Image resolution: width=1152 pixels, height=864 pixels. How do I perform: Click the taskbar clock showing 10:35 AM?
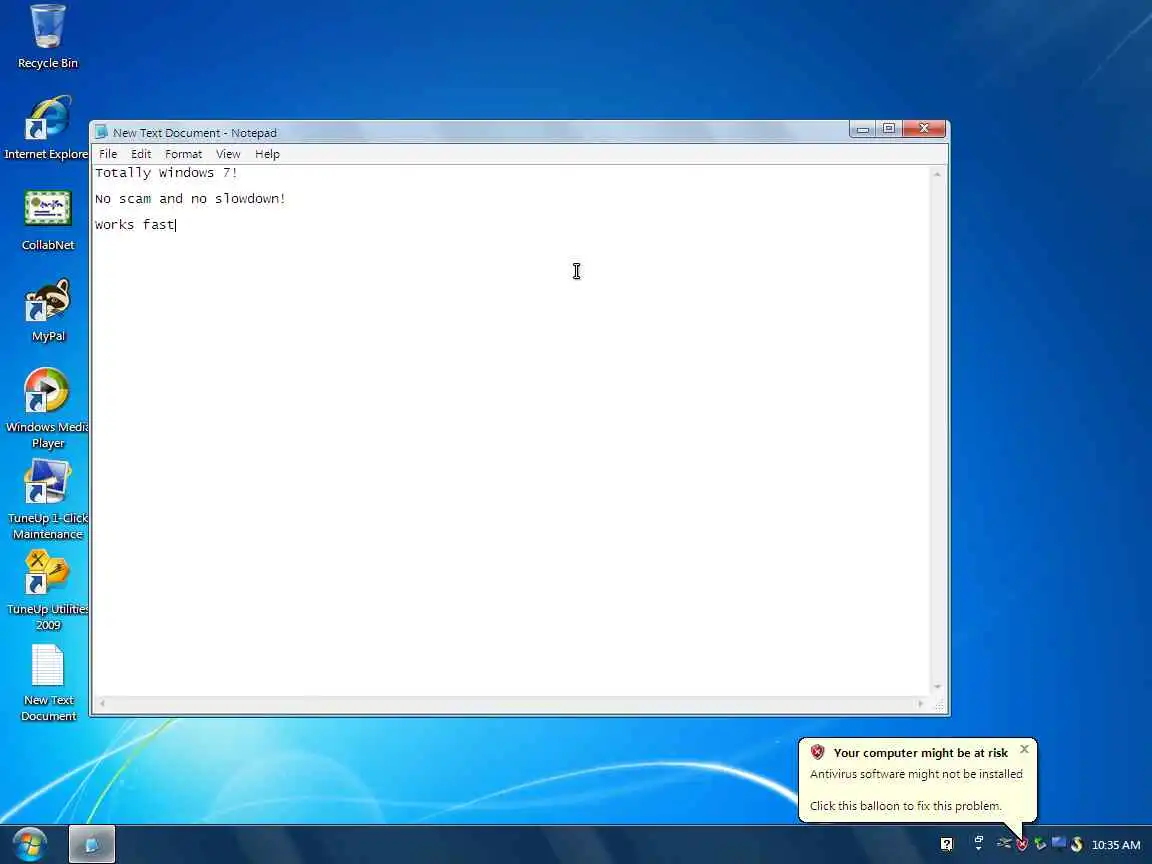1116,845
